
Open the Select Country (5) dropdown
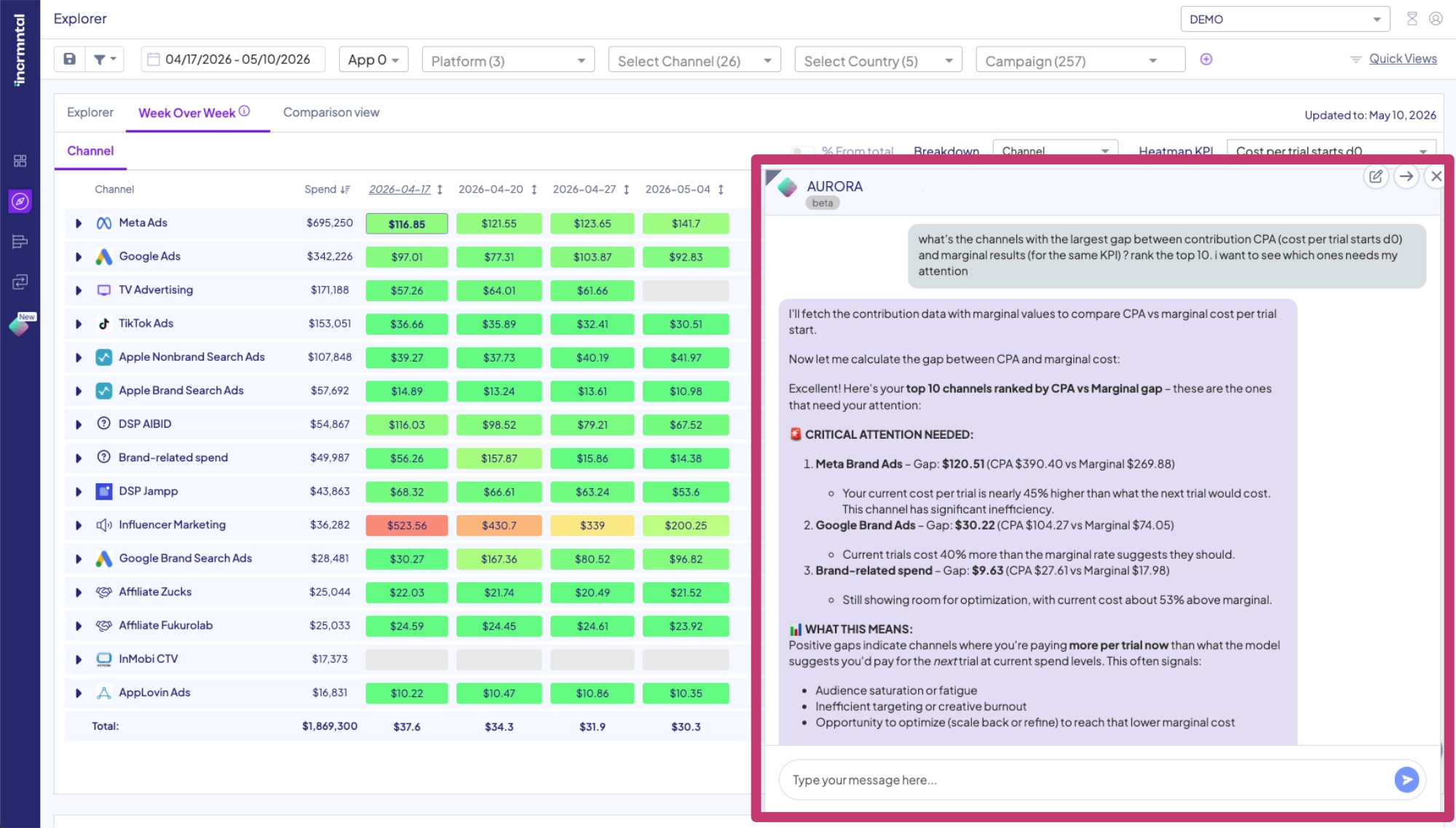tap(878, 60)
